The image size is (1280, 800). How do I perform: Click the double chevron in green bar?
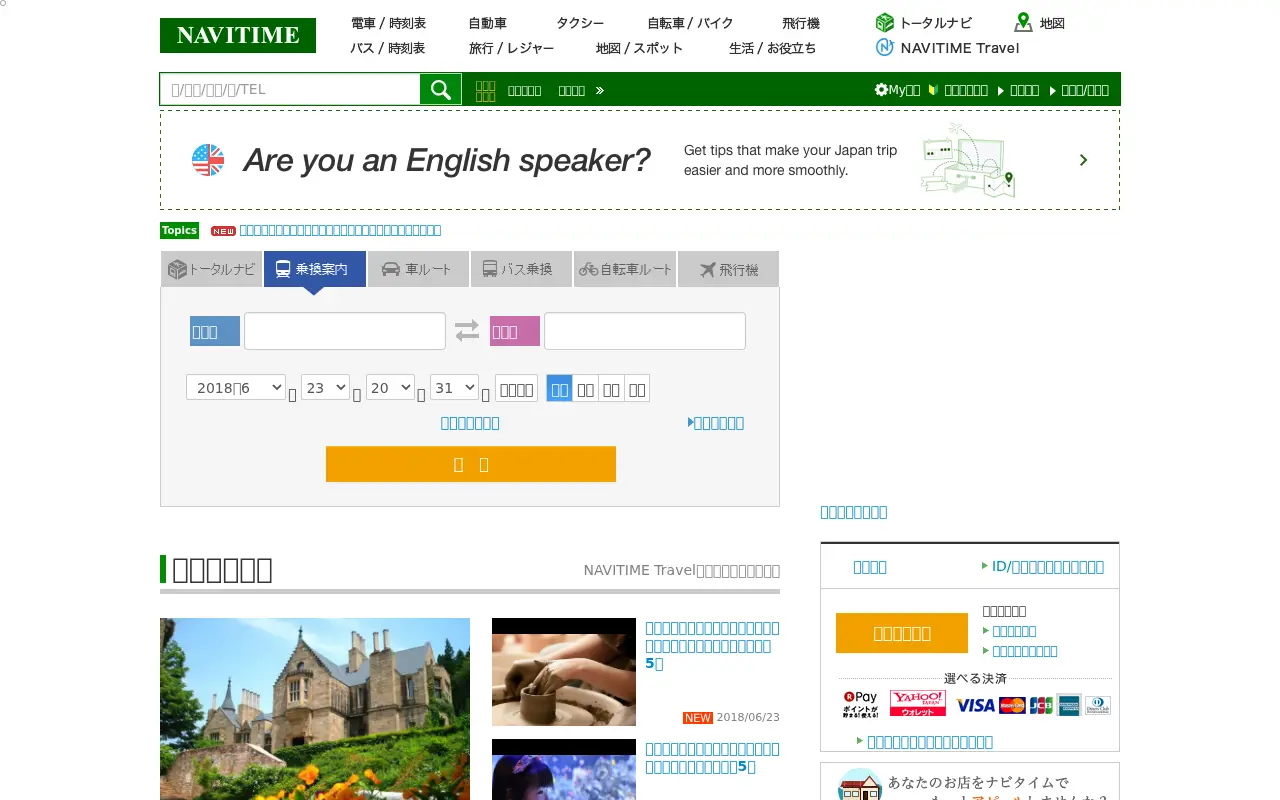click(x=600, y=90)
